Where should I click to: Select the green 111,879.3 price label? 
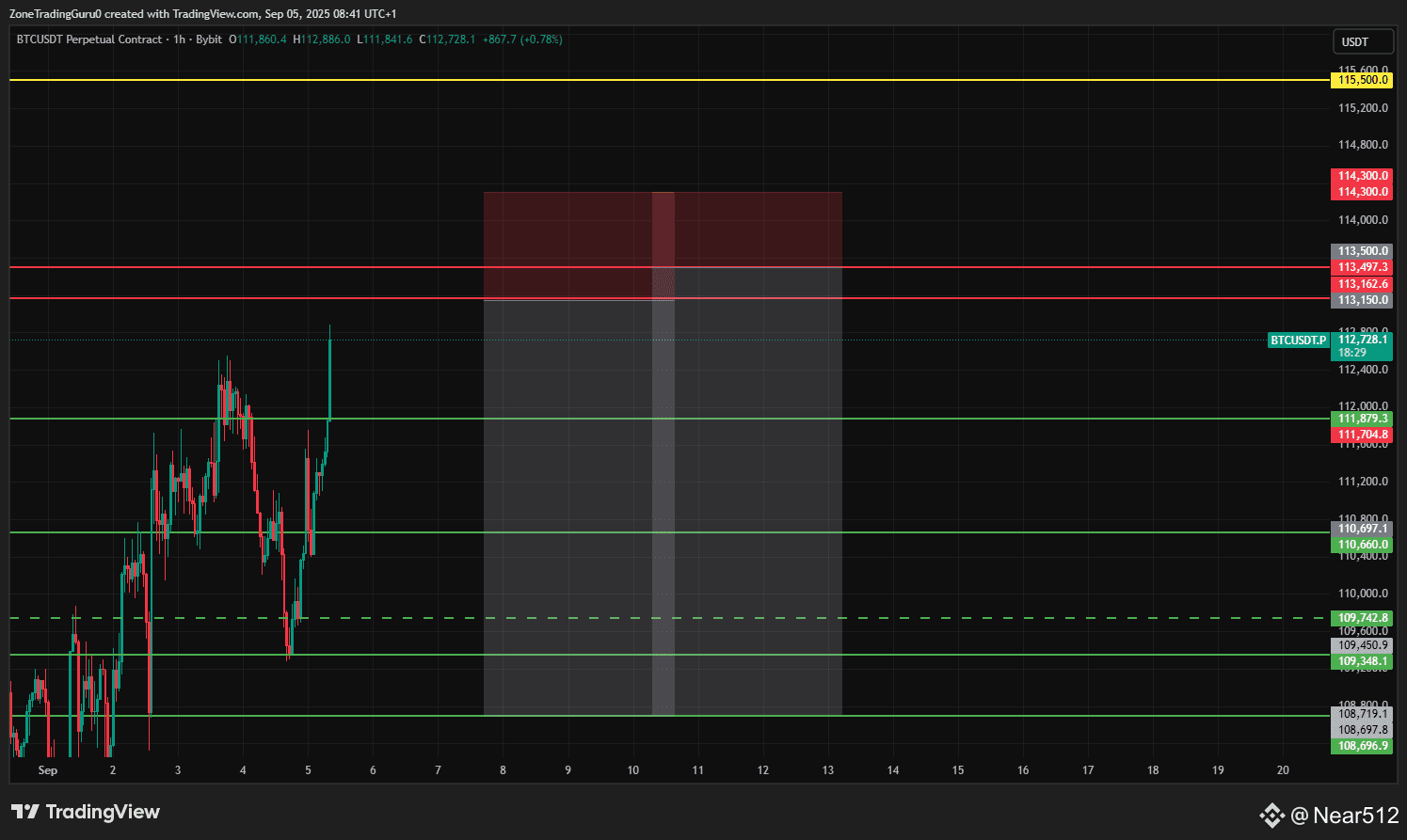point(1362,419)
